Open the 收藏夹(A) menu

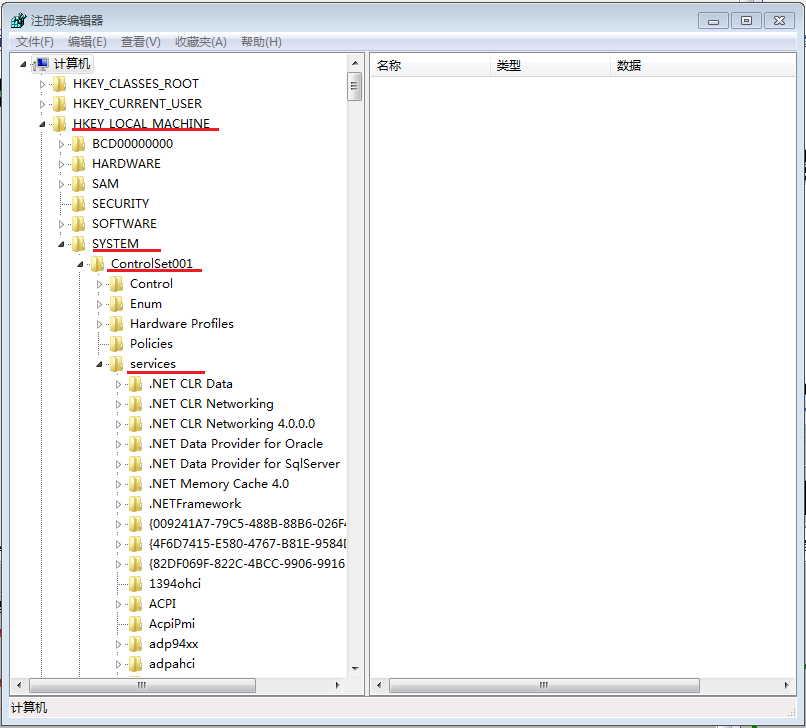coord(200,42)
